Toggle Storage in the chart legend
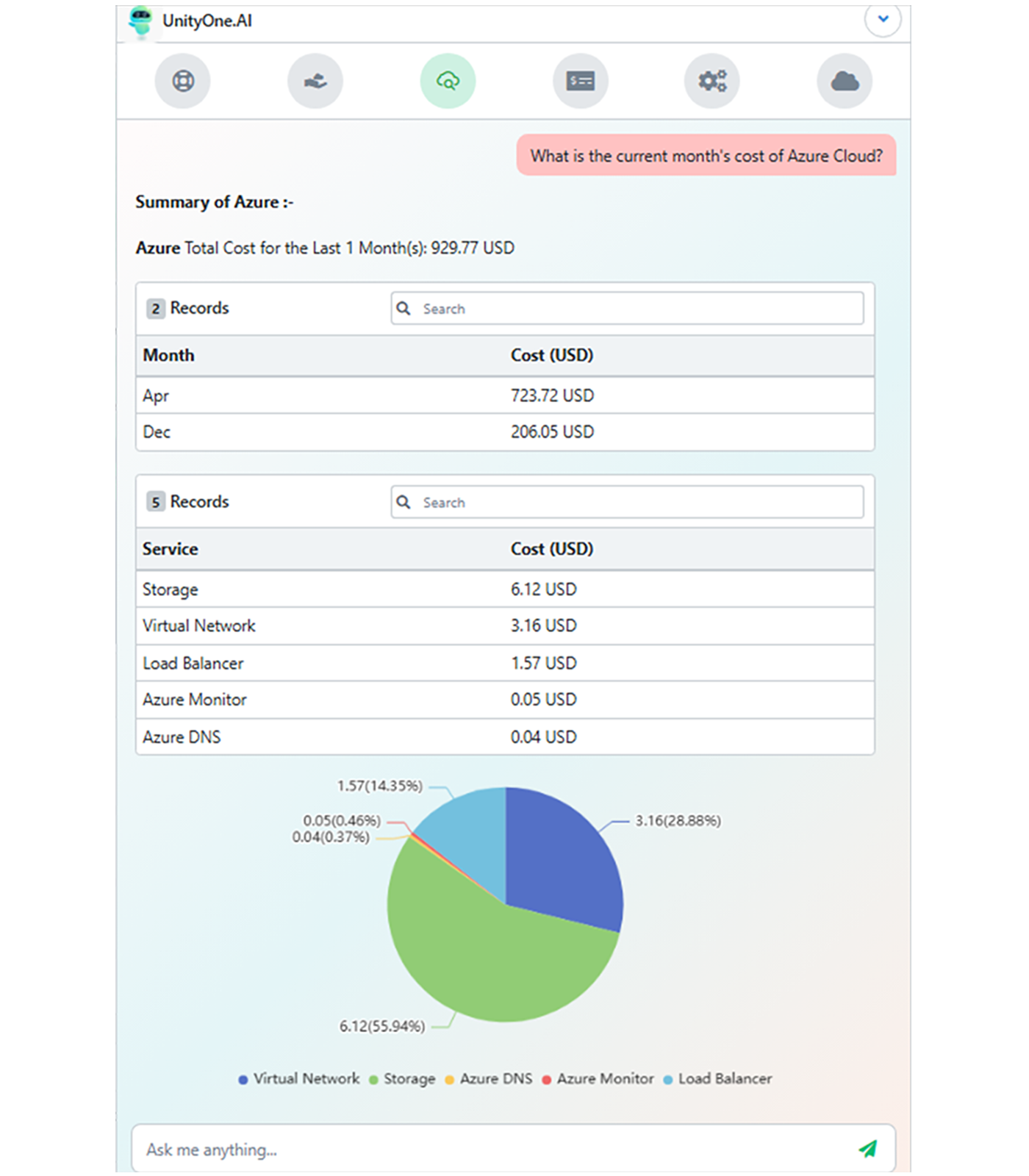This screenshot has height=1176, width=1029. [x=402, y=1079]
